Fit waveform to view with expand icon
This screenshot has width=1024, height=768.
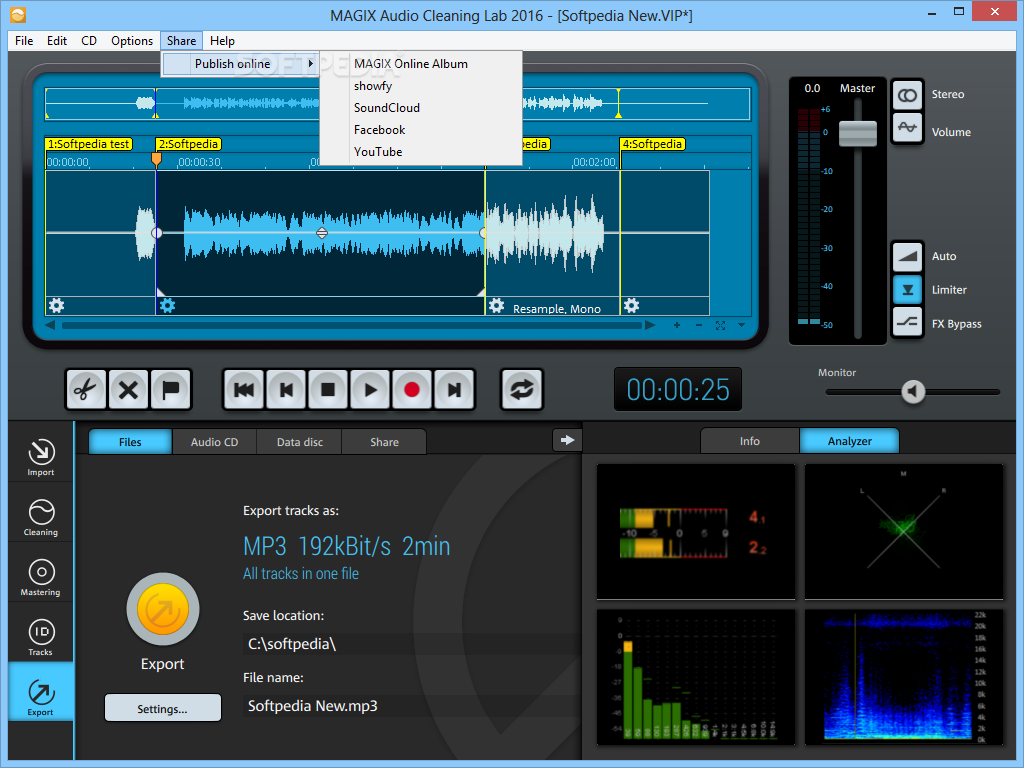tap(720, 325)
